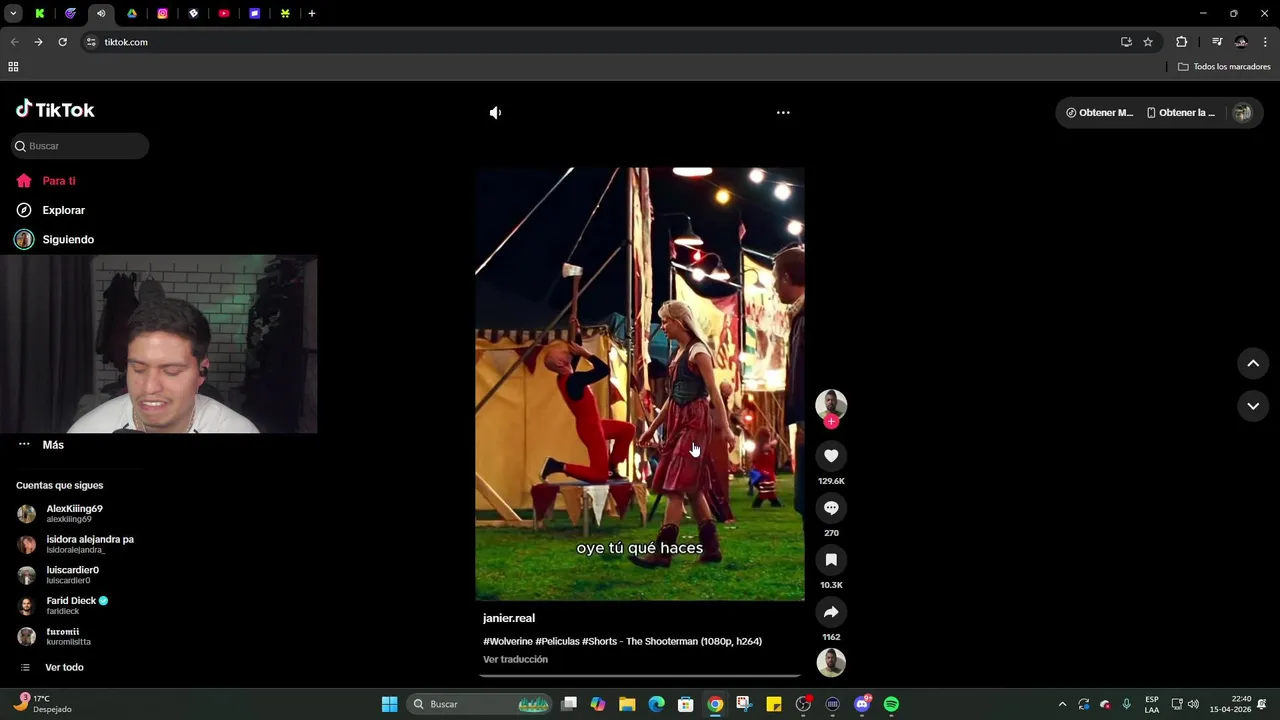Open taskbar volume speaker icon
The image size is (1280, 720).
pyautogui.click(x=1193, y=704)
